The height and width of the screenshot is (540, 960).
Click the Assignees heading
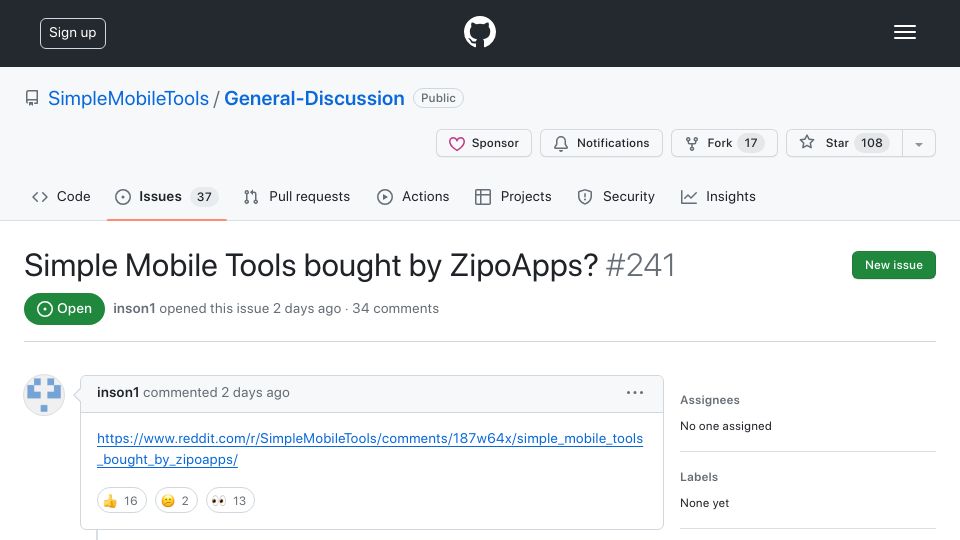coord(710,400)
